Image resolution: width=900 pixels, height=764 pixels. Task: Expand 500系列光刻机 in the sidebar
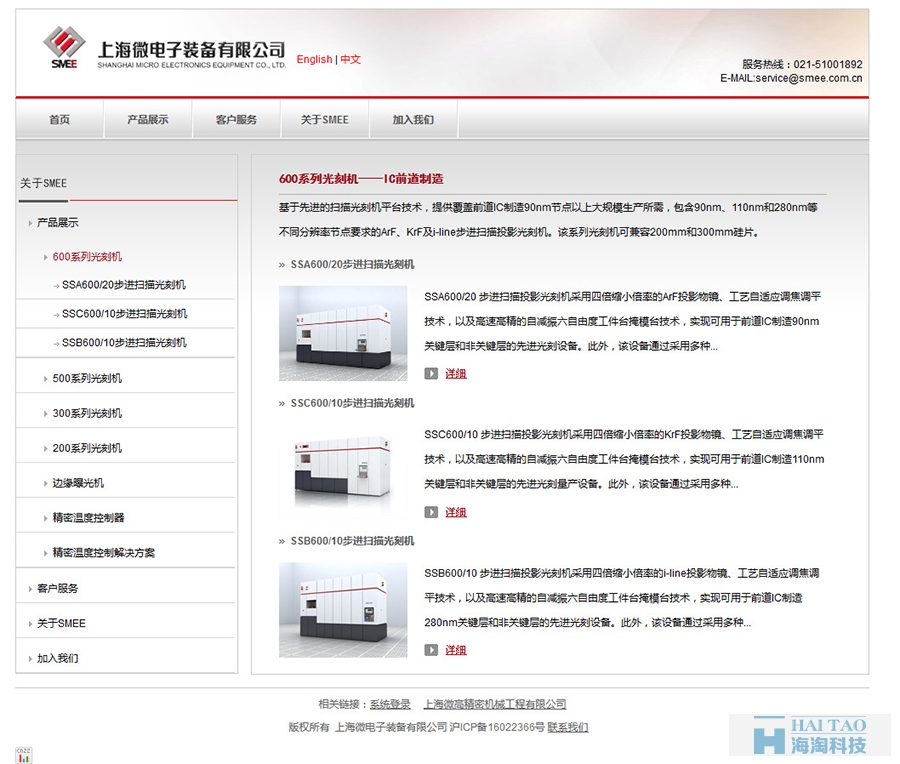(87, 378)
